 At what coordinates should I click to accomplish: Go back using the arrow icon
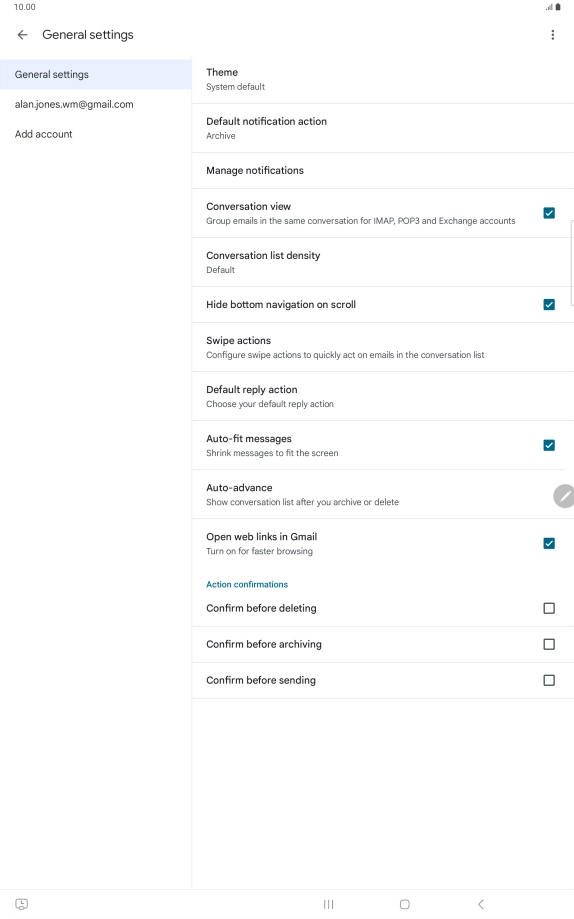[x=22, y=35]
